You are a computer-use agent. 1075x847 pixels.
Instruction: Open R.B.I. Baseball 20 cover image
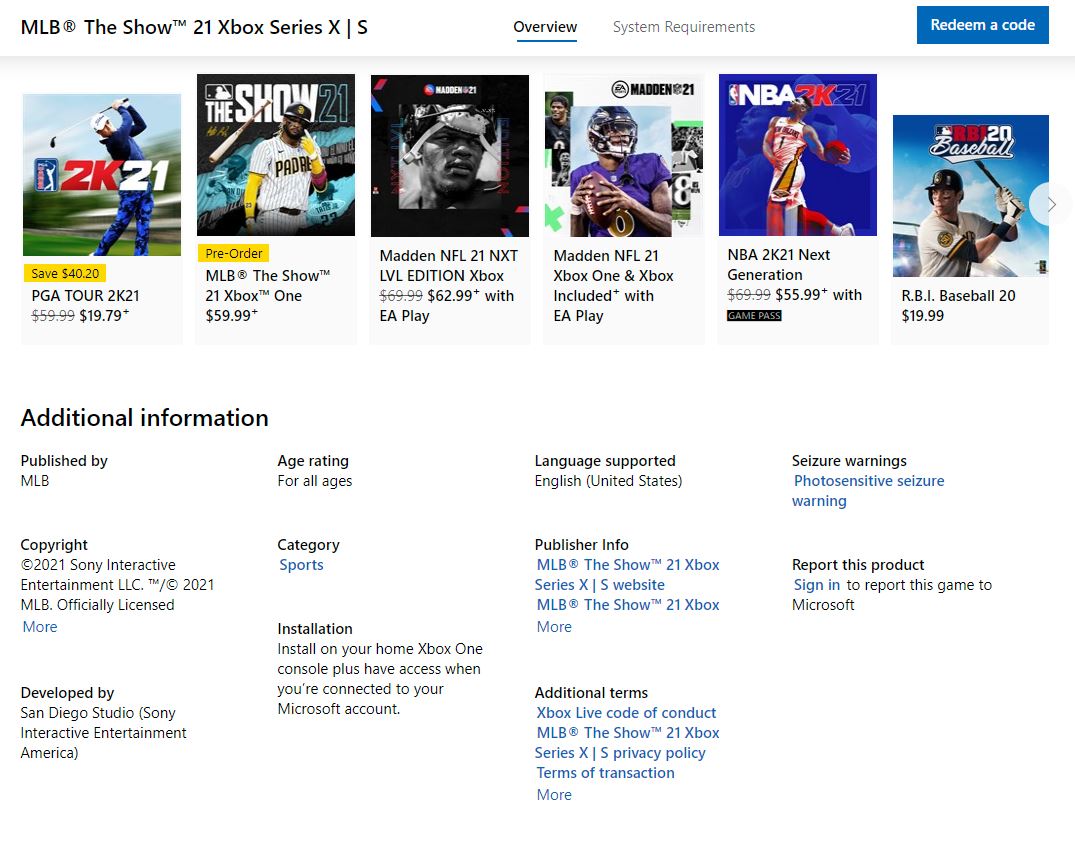(971, 196)
